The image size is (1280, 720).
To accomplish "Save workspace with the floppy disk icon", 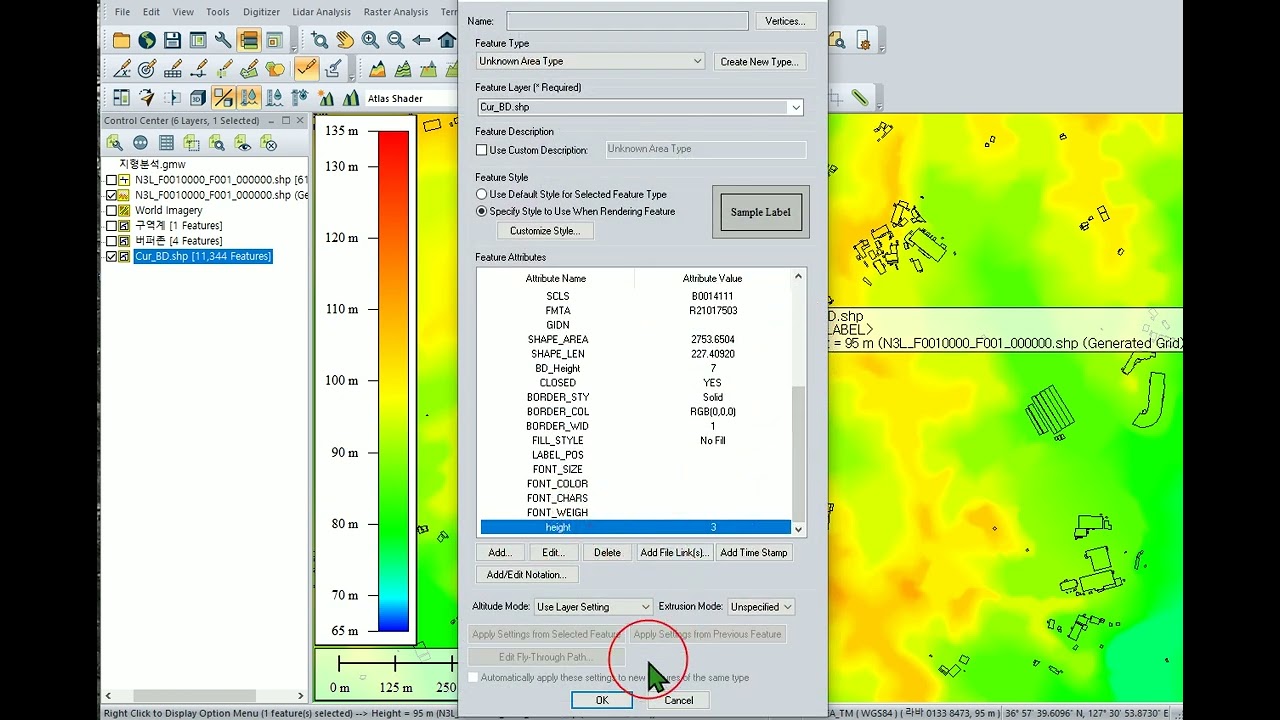I will [172, 40].
